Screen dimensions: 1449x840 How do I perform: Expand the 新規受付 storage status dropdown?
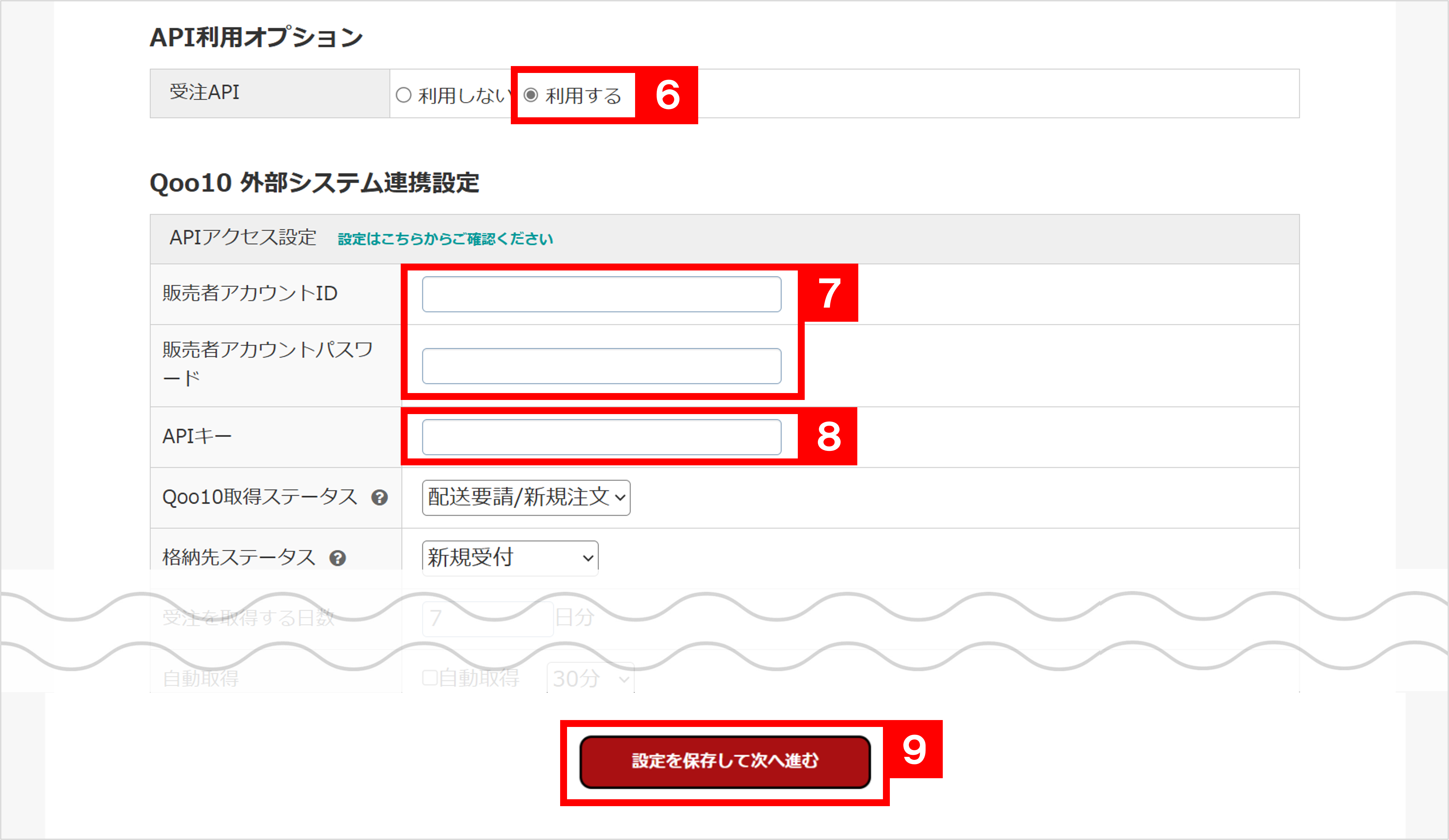510,558
